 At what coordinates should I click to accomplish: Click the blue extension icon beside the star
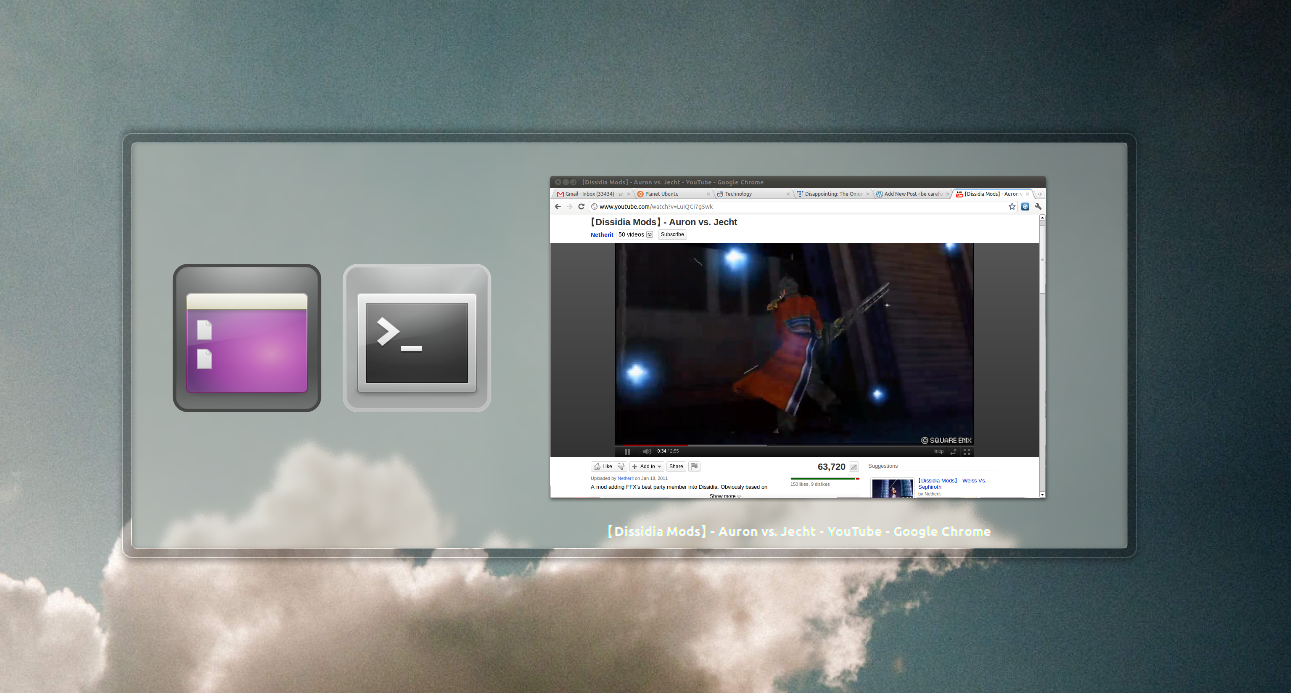pyautogui.click(x=1025, y=207)
